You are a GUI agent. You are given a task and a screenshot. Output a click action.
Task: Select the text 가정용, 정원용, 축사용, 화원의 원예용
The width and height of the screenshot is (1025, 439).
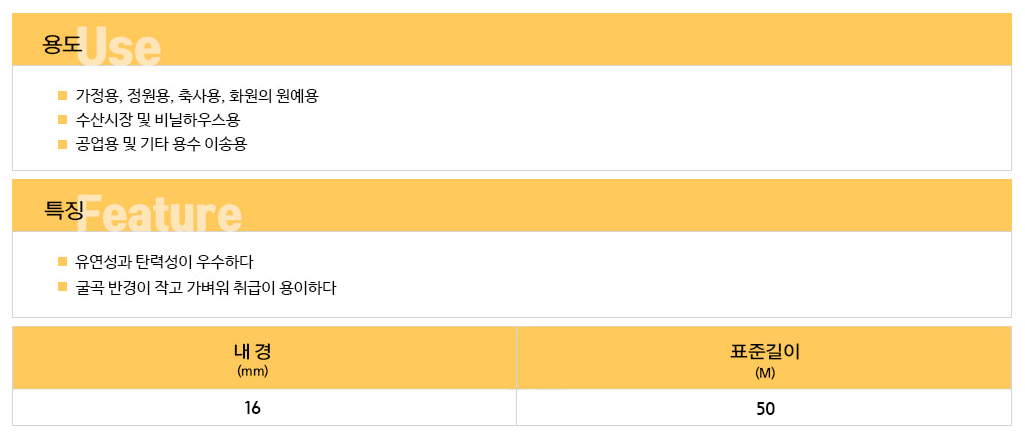point(197,96)
